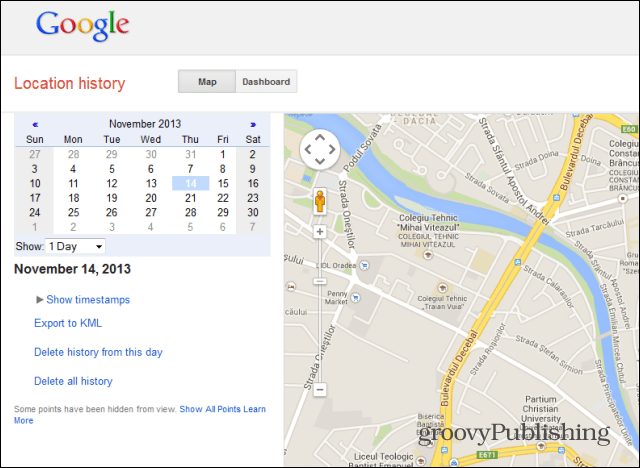Click Export to KML link
The height and width of the screenshot is (468, 640).
pyautogui.click(x=68, y=323)
